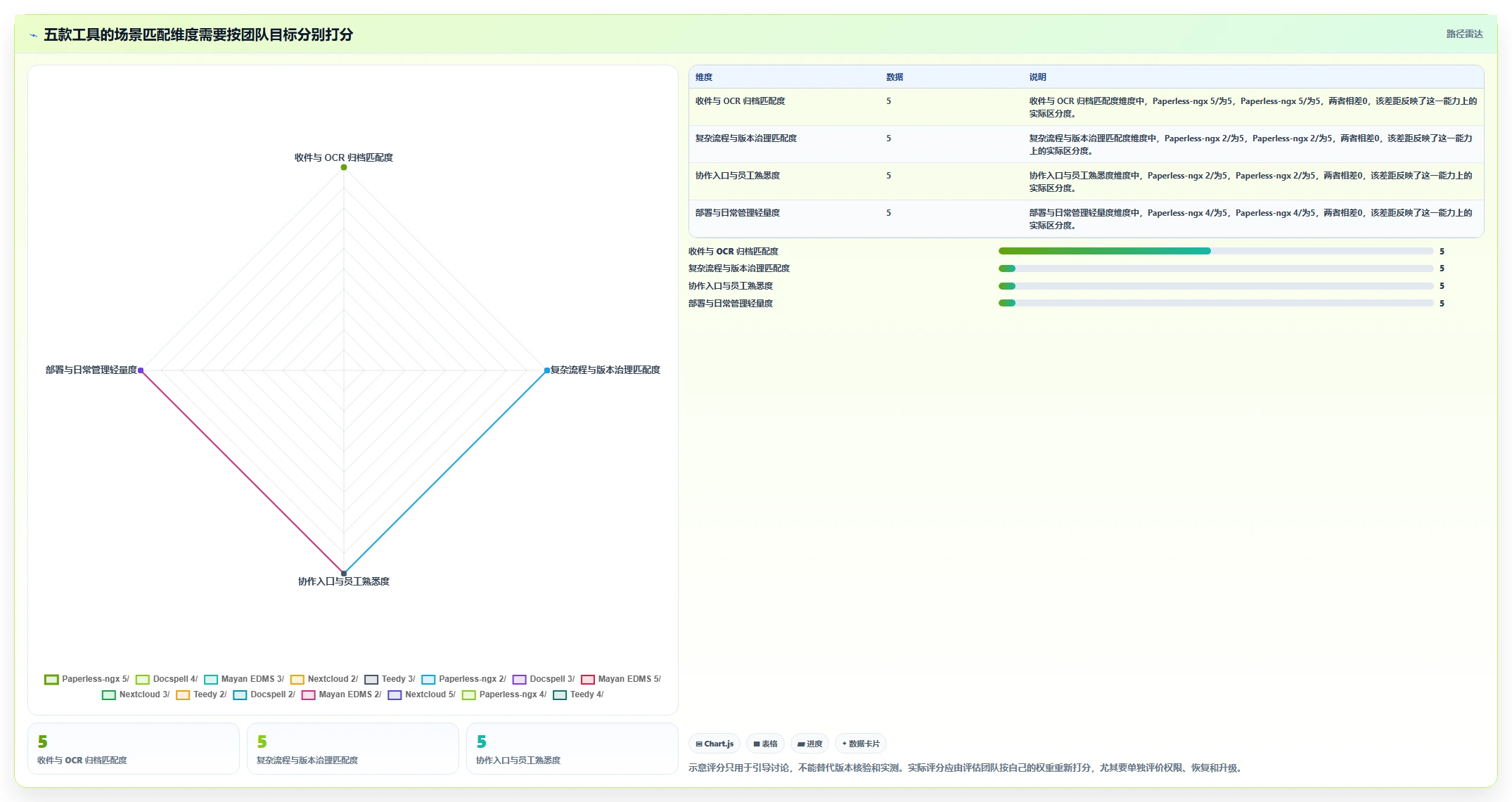Screen dimensions: 1512x802
Task: Toggle the Paperless-ngx 4/ legend entry
Action: click(504, 694)
